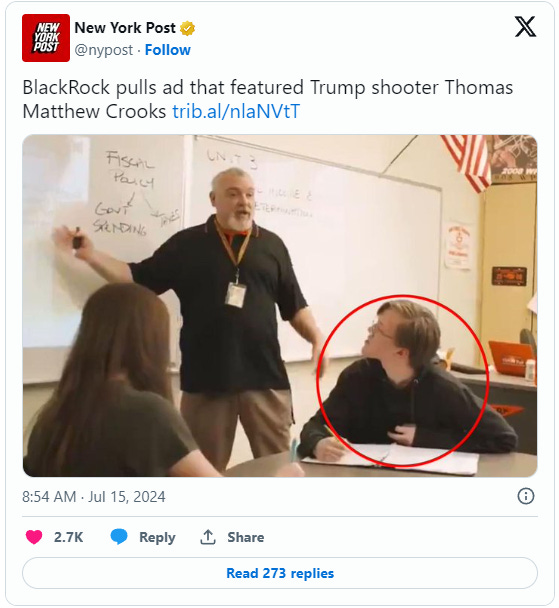Like the post with the heart icon

point(34,537)
